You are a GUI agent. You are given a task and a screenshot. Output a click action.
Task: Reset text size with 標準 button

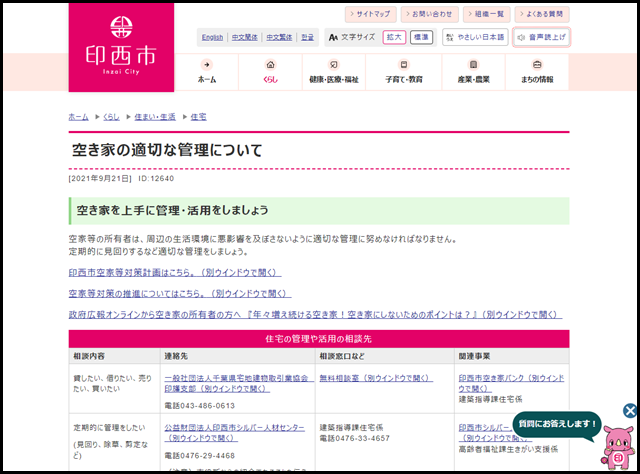(x=421, y=37)
